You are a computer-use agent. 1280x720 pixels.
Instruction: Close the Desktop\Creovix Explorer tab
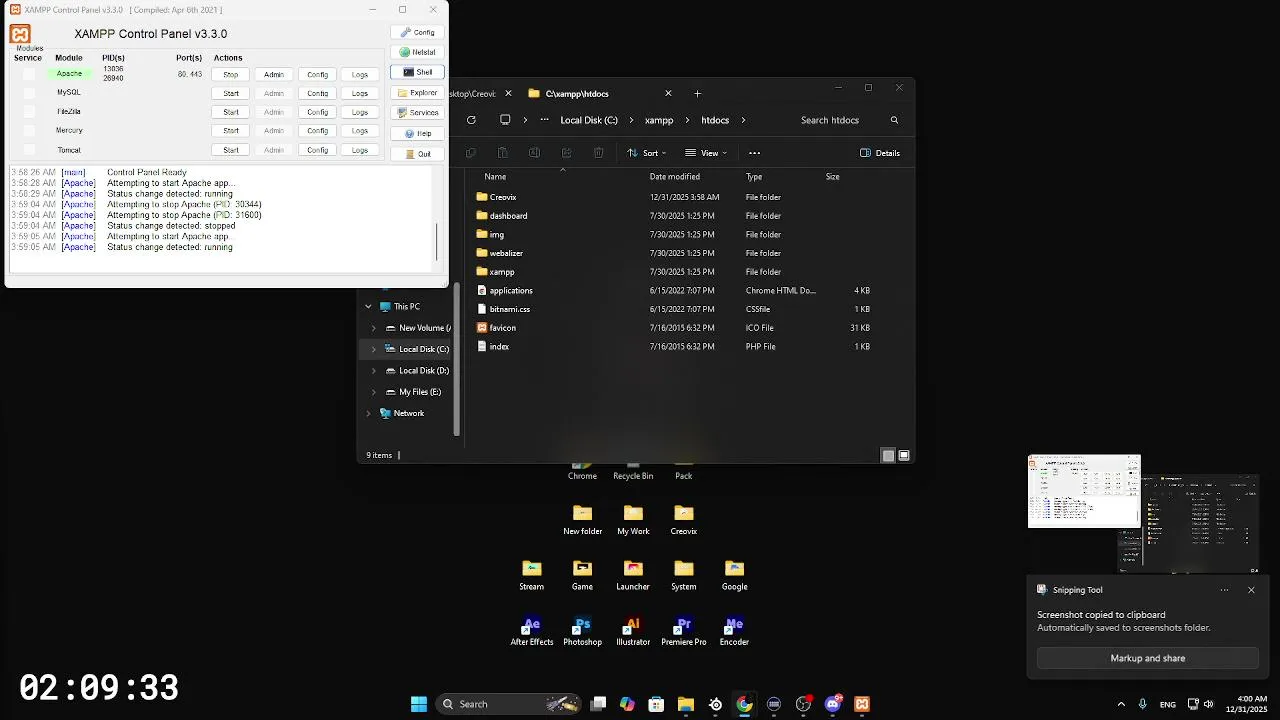point(508,94)
